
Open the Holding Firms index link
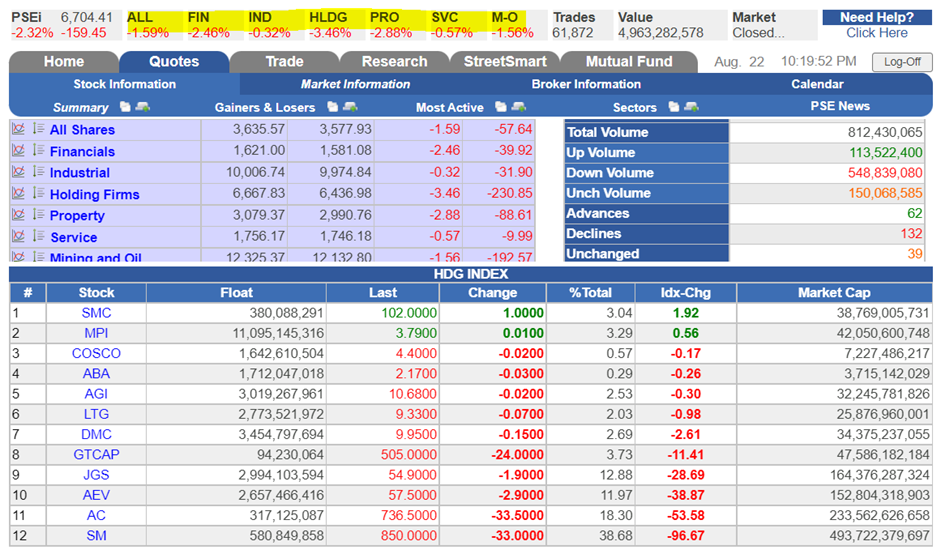[94, 194]
